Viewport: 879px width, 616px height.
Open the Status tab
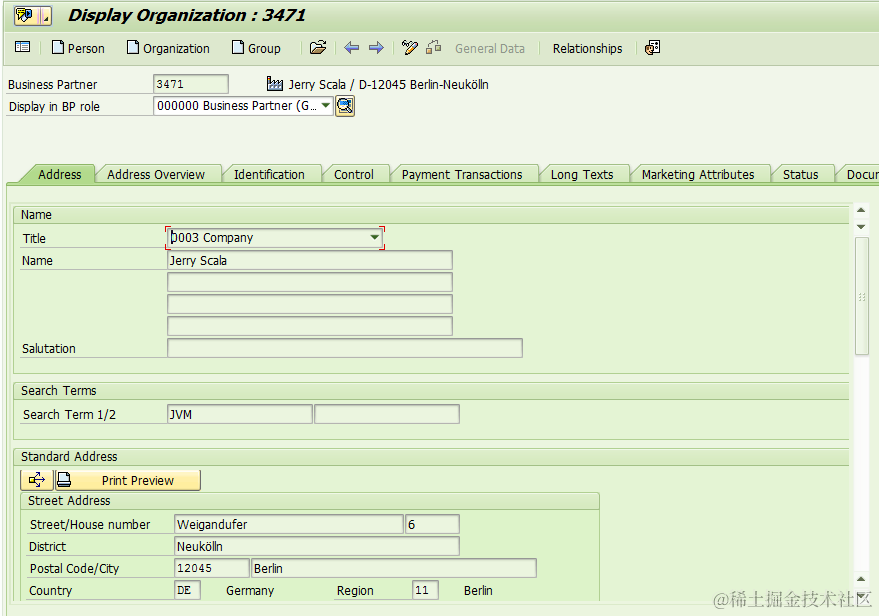[x=801, y=174]
